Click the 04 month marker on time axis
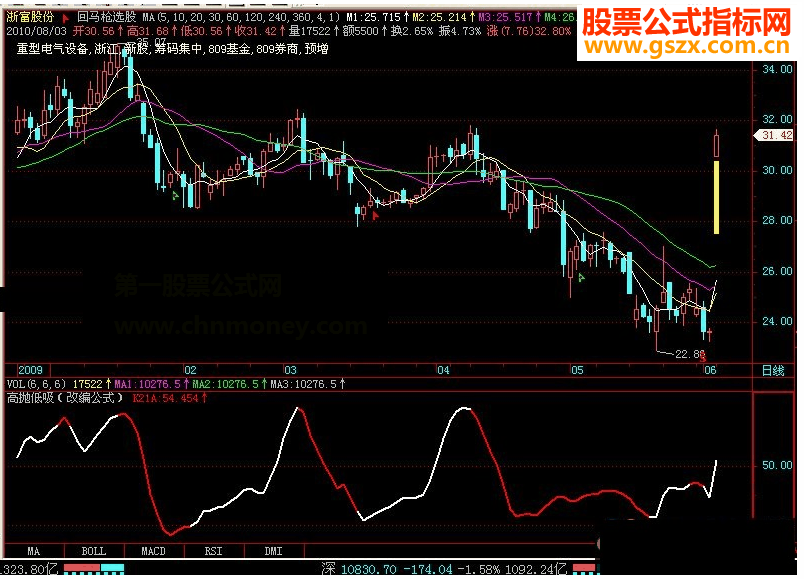Image resolution: width=804 pixels, height=579 pixels. click(x=443, y=370)
